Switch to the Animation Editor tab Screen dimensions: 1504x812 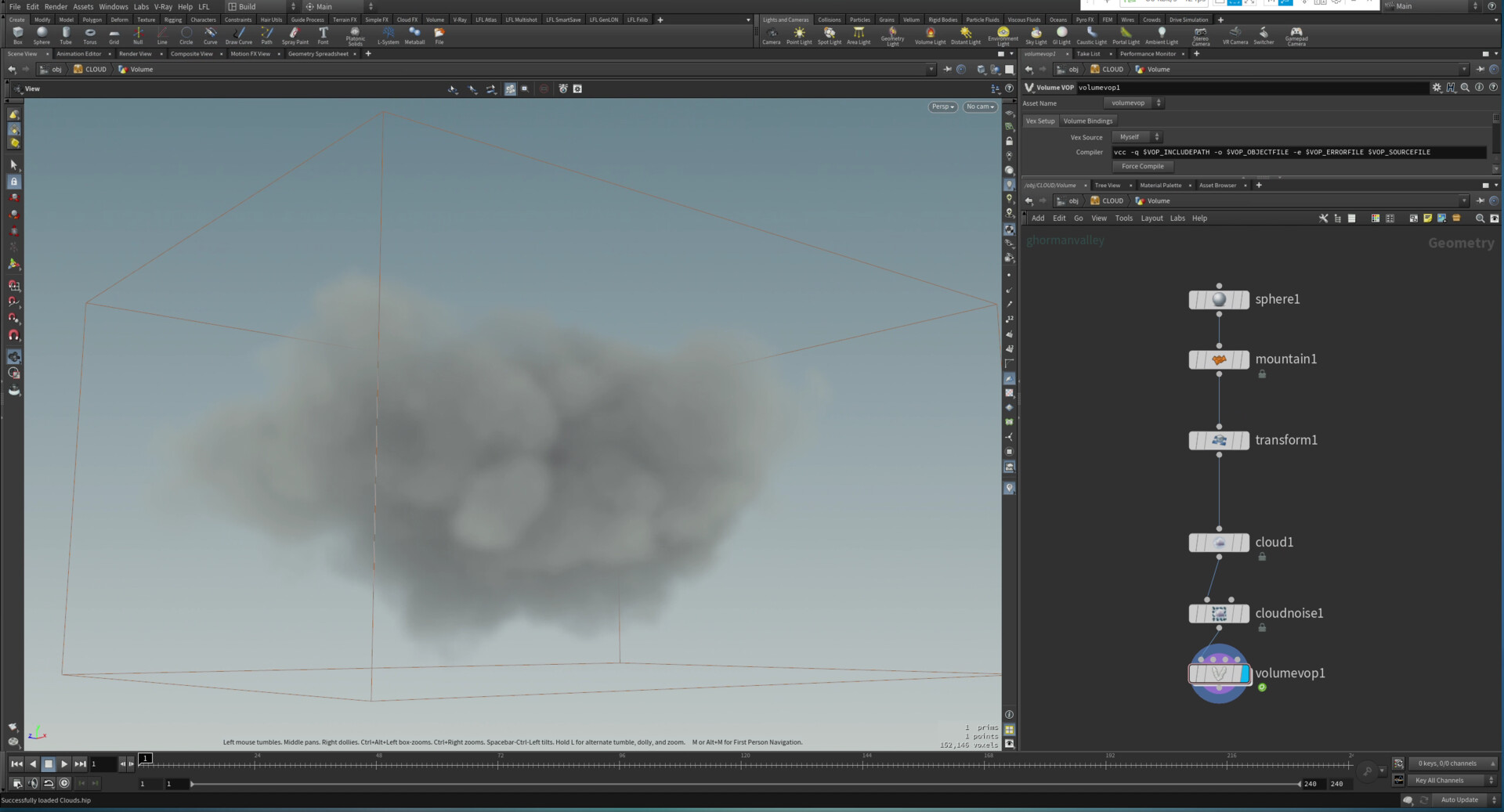tap(81, 53)
